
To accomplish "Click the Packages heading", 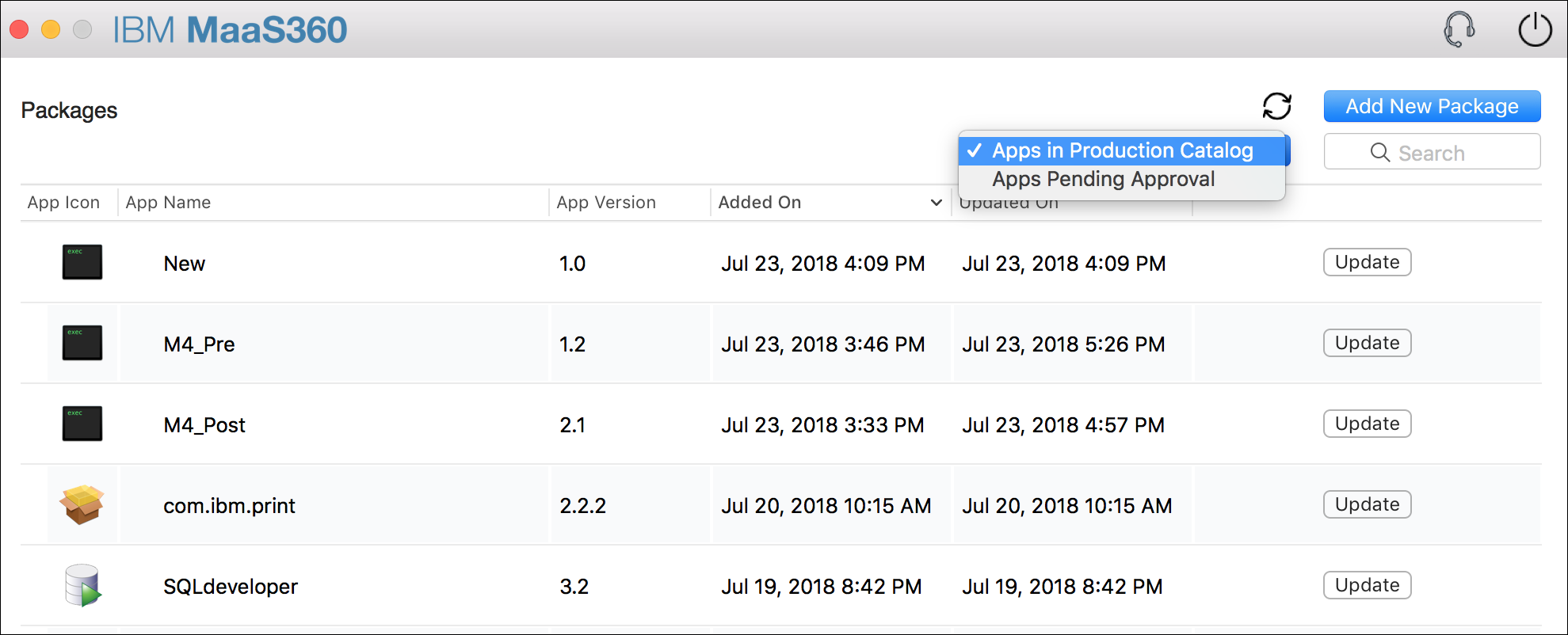I will (69, 110).
